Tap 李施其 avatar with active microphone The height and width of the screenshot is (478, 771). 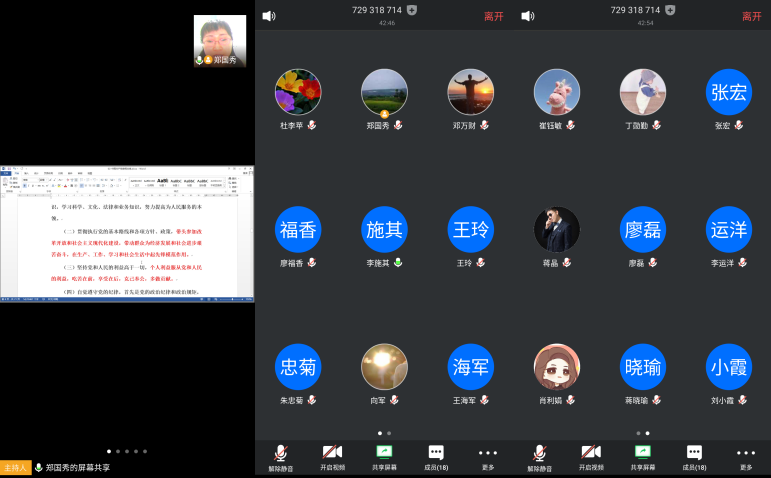coord(384,230)
